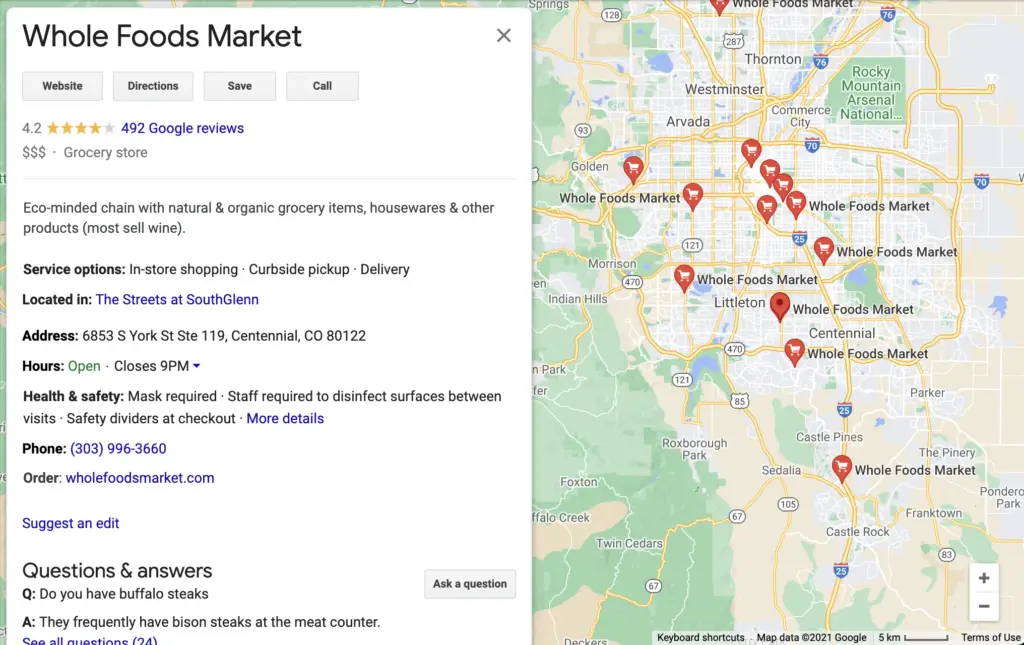The image size is (1024, 645).
Task: Zoom in on the map
Action: (984, 578)
